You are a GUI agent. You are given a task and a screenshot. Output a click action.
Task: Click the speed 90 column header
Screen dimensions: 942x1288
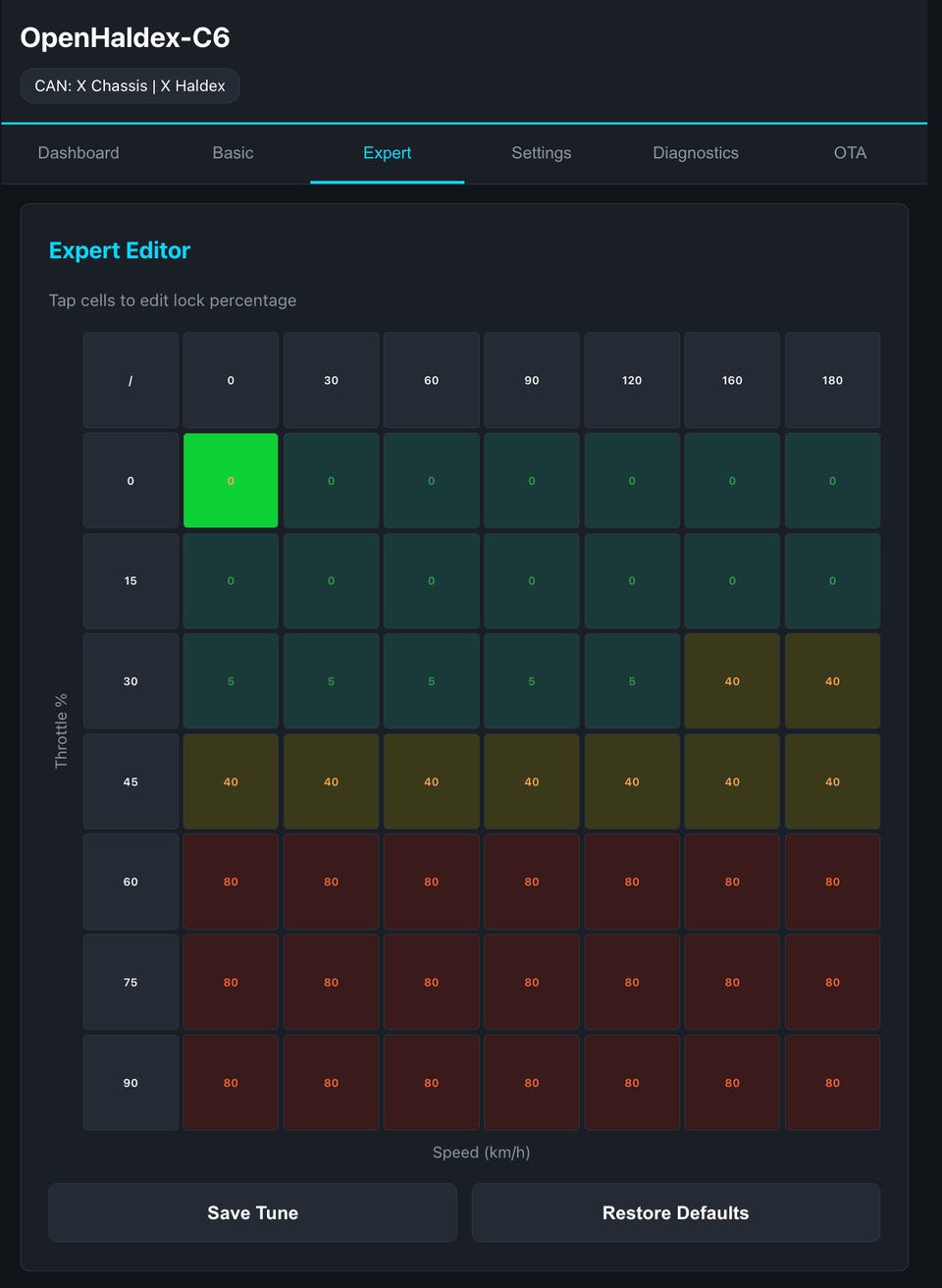[x=532, y=380]
